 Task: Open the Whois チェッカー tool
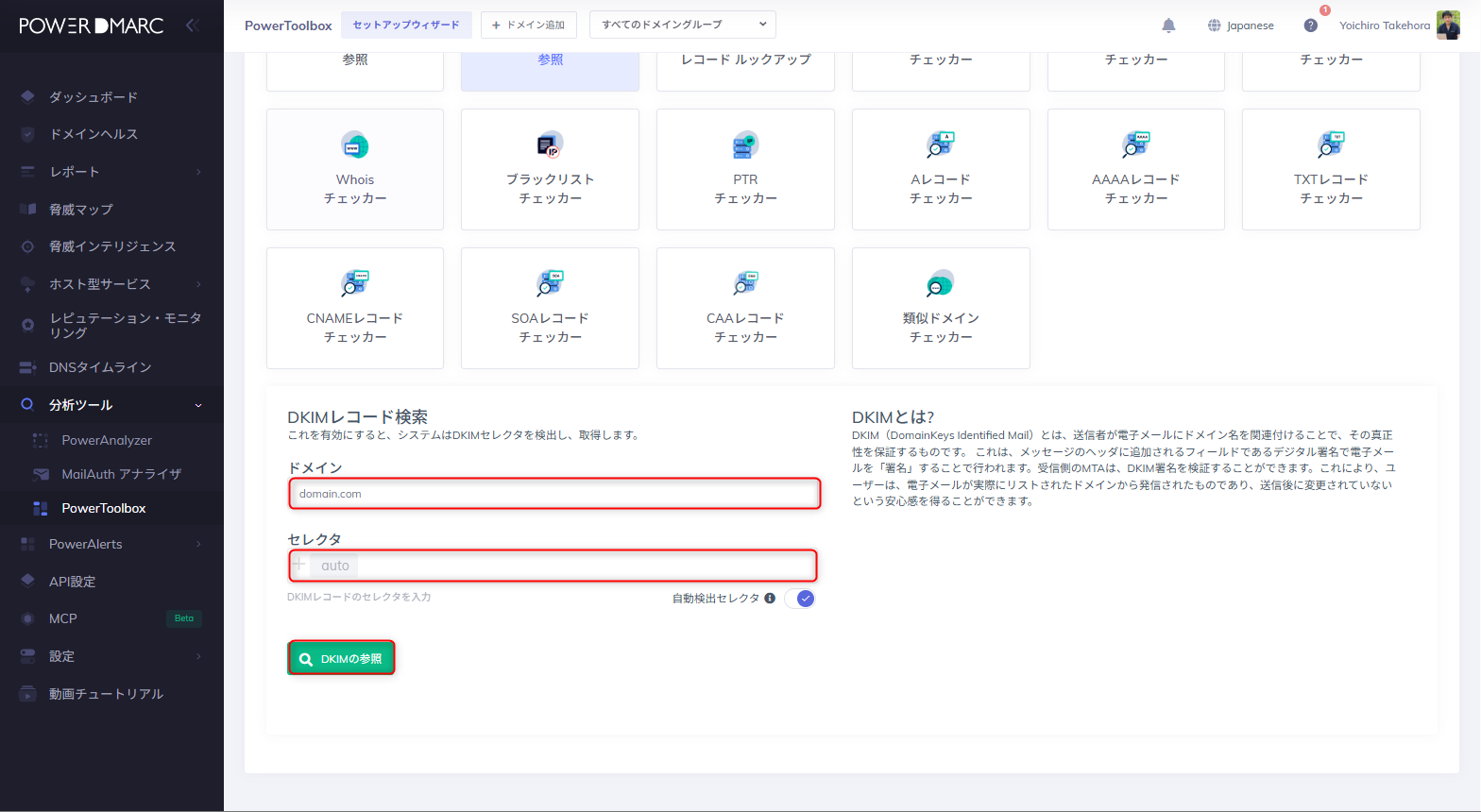pyautogui.click(x=355, y=169)
